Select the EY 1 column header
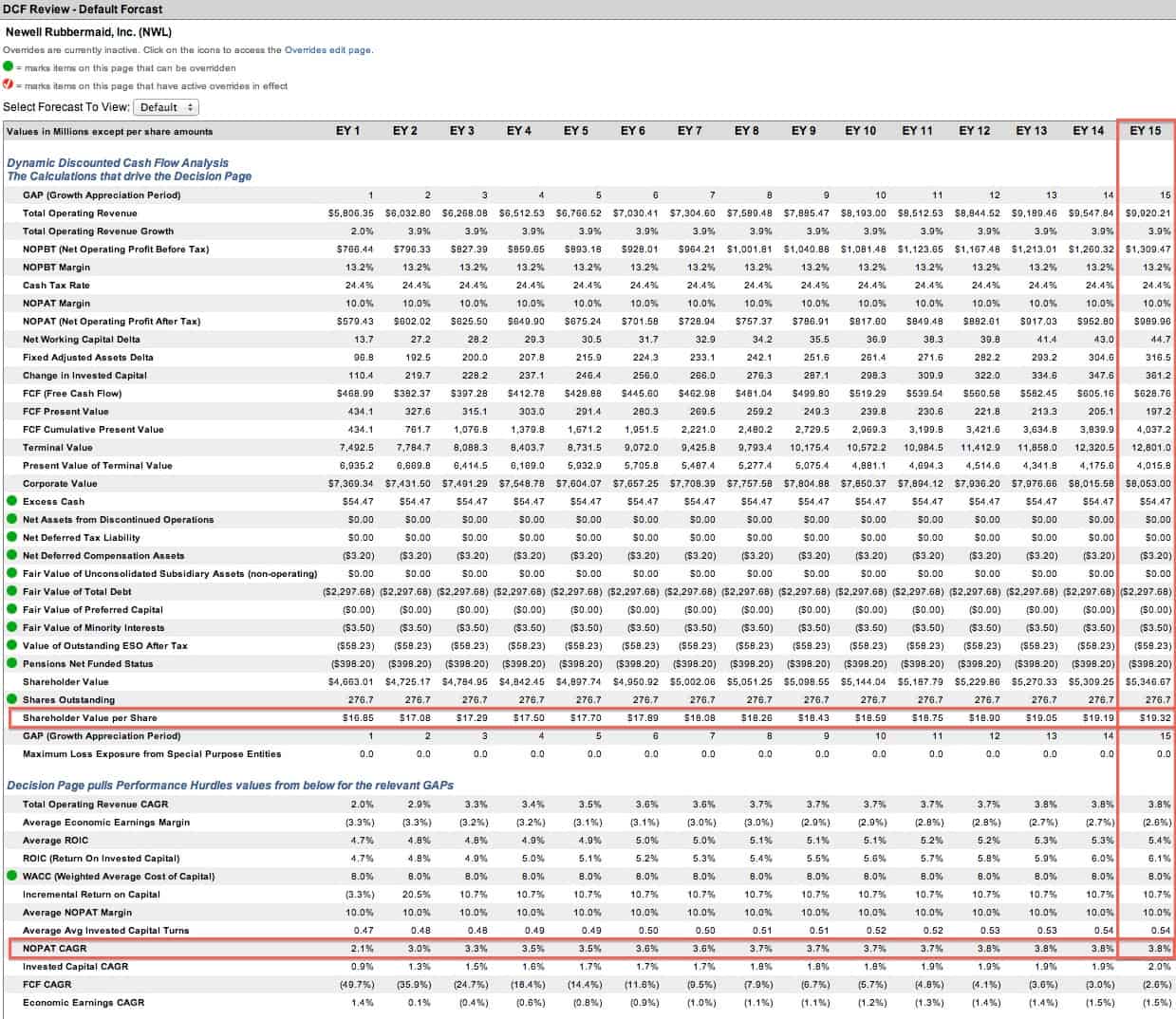The image size is (1176, 1019). 348,131
